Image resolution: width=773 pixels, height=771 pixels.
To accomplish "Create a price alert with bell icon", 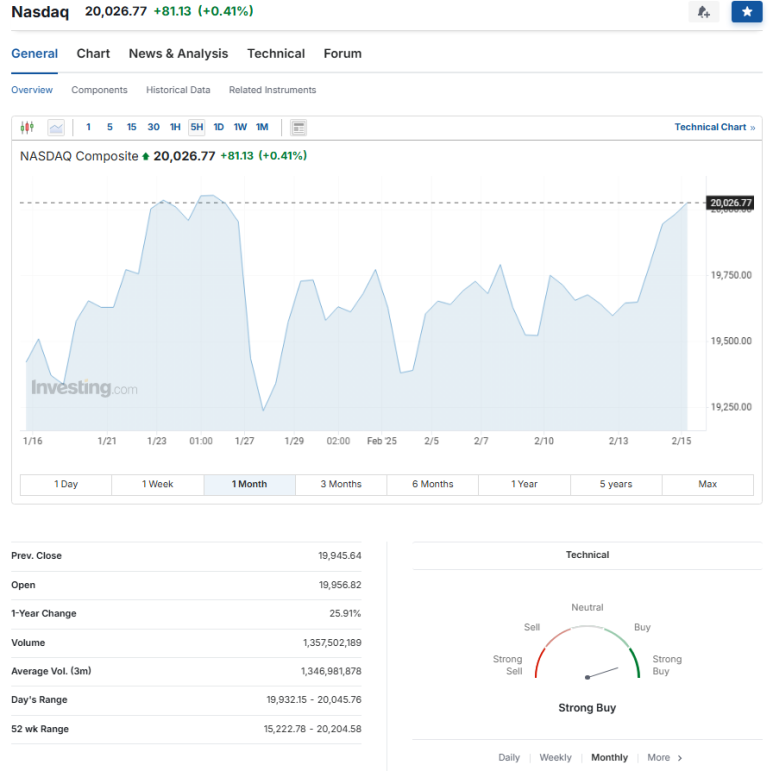I will [x=703, y=12].
